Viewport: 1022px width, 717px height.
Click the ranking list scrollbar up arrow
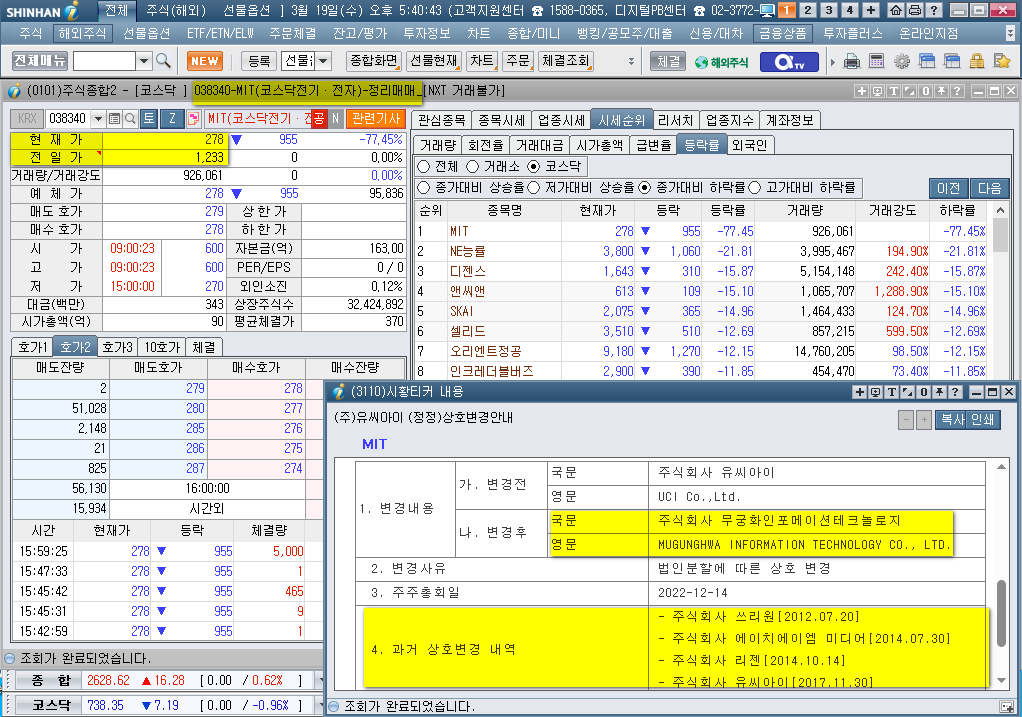(x=1000, y=211)
